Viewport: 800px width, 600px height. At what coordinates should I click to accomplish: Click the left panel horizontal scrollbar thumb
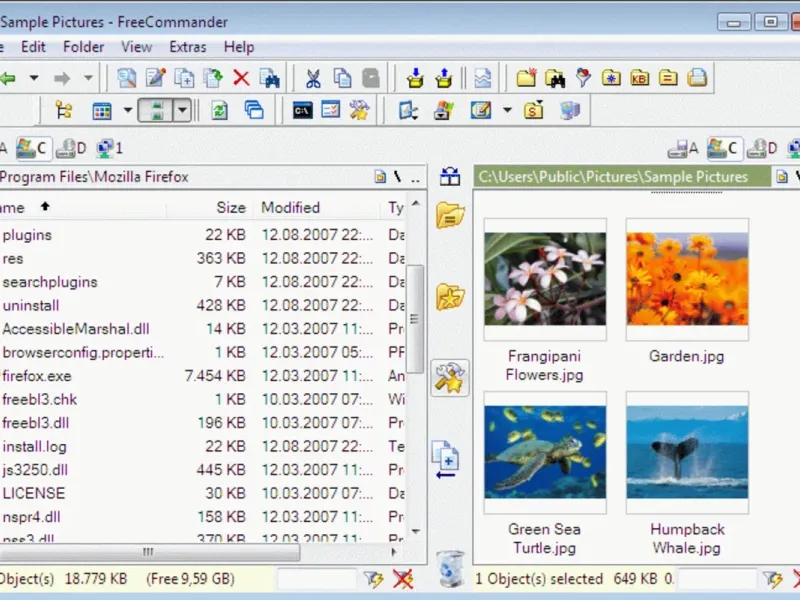pyautogui.click(x=148, y=552)
